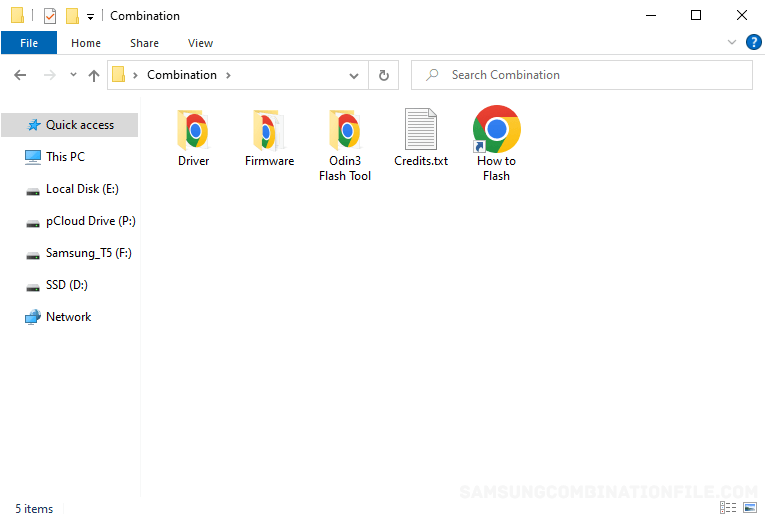Switch to details view layout
Image resolution: width=766 pixels, height=521 pixels.
click(x=728, y=508)
